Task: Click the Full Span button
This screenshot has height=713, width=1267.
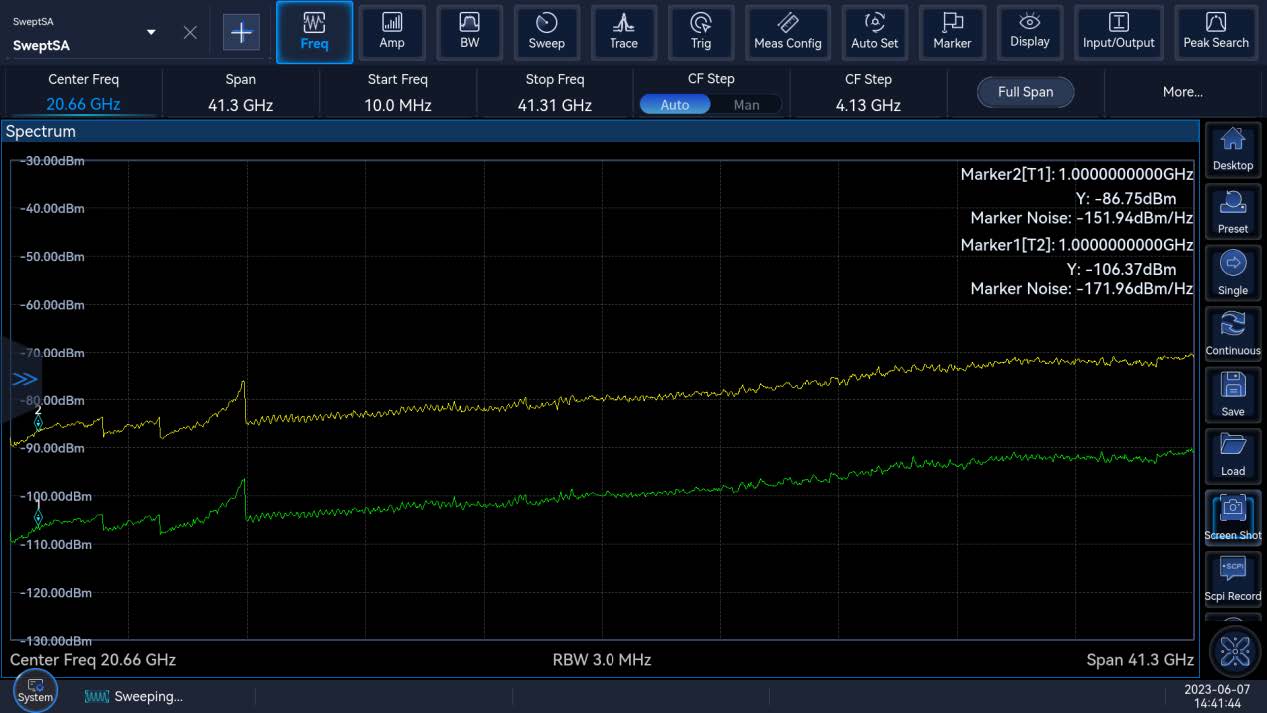Action: tap(1025, 92)
